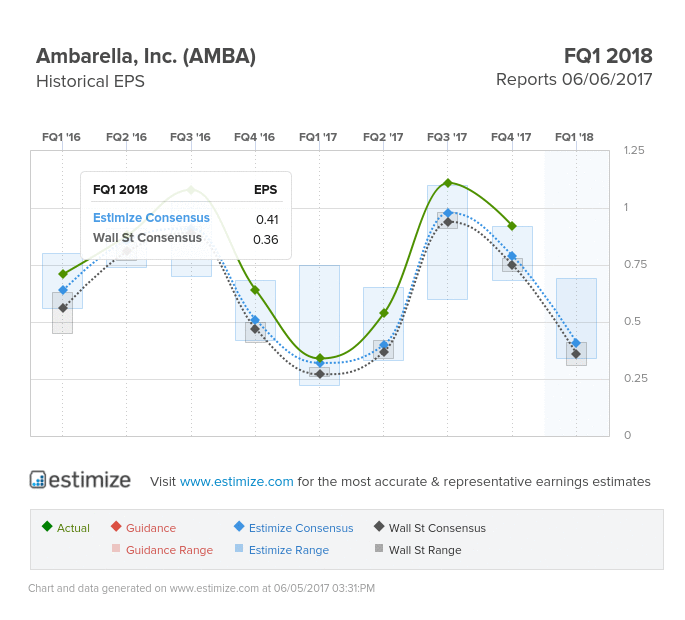The width and height of the screenshot is (685, 620).
Task: Open the www.estimize.com link
Action: coord(236,481)
